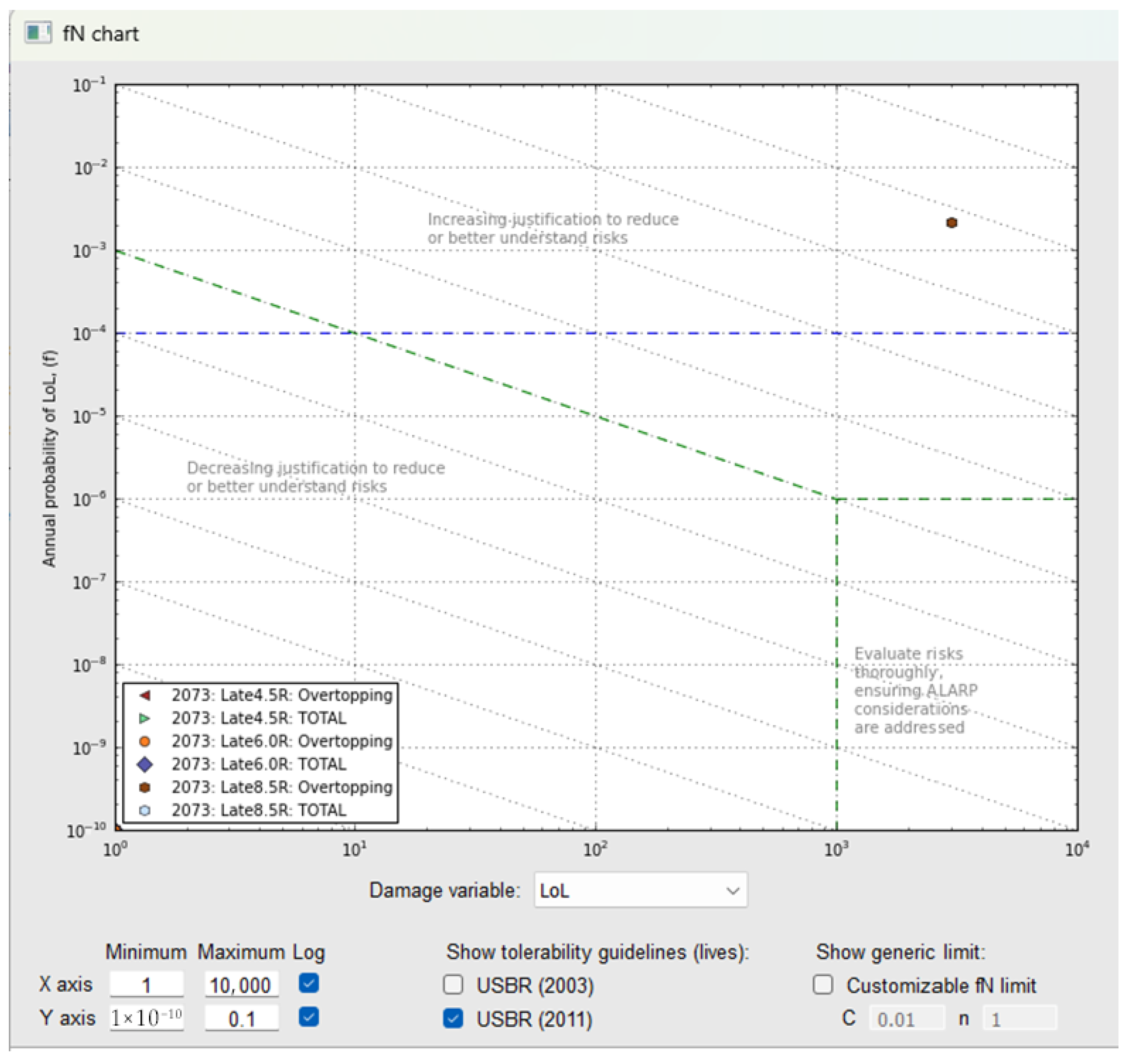Screen dimensions: 1133x1064
Task: Enable USBR (2003) tolerability guideline
Action: tap(453, 984)
